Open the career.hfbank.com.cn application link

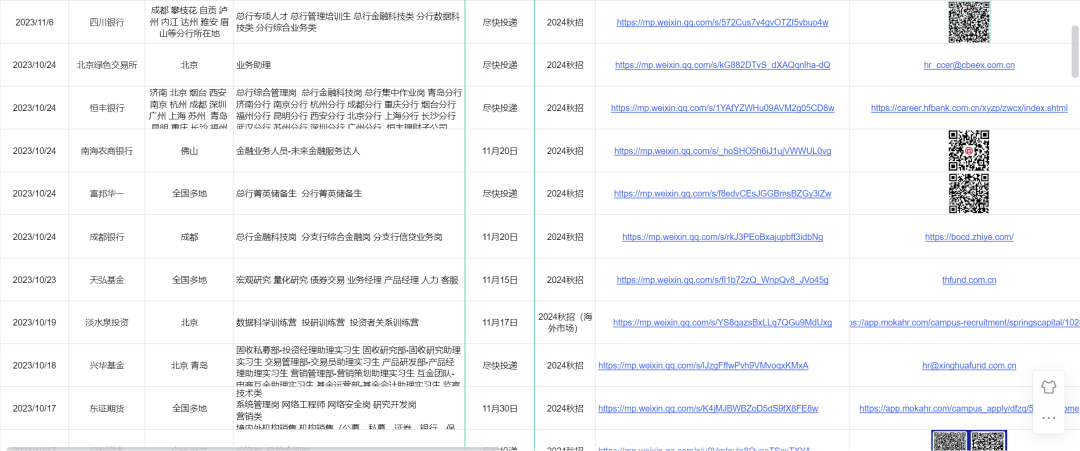tap(969, 108)
